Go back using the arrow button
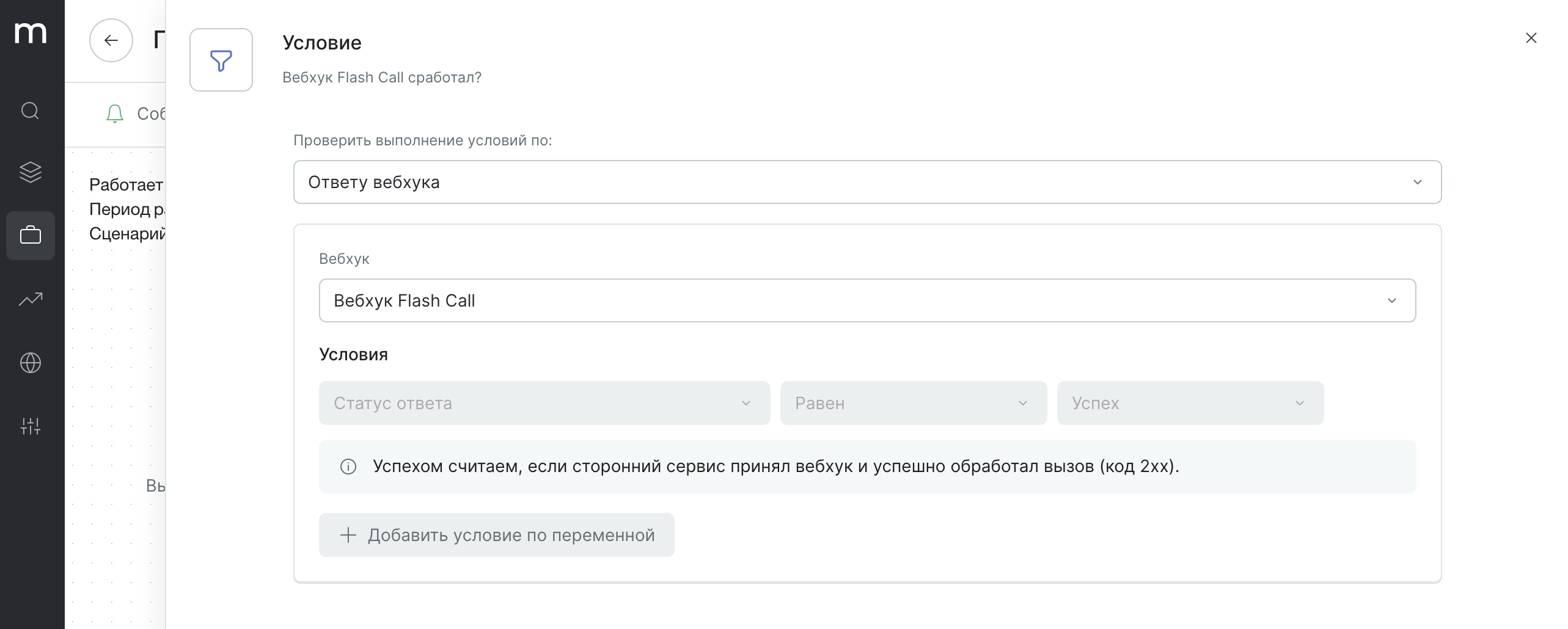This screenshot has height=629, width=1568. click(111, 40)
